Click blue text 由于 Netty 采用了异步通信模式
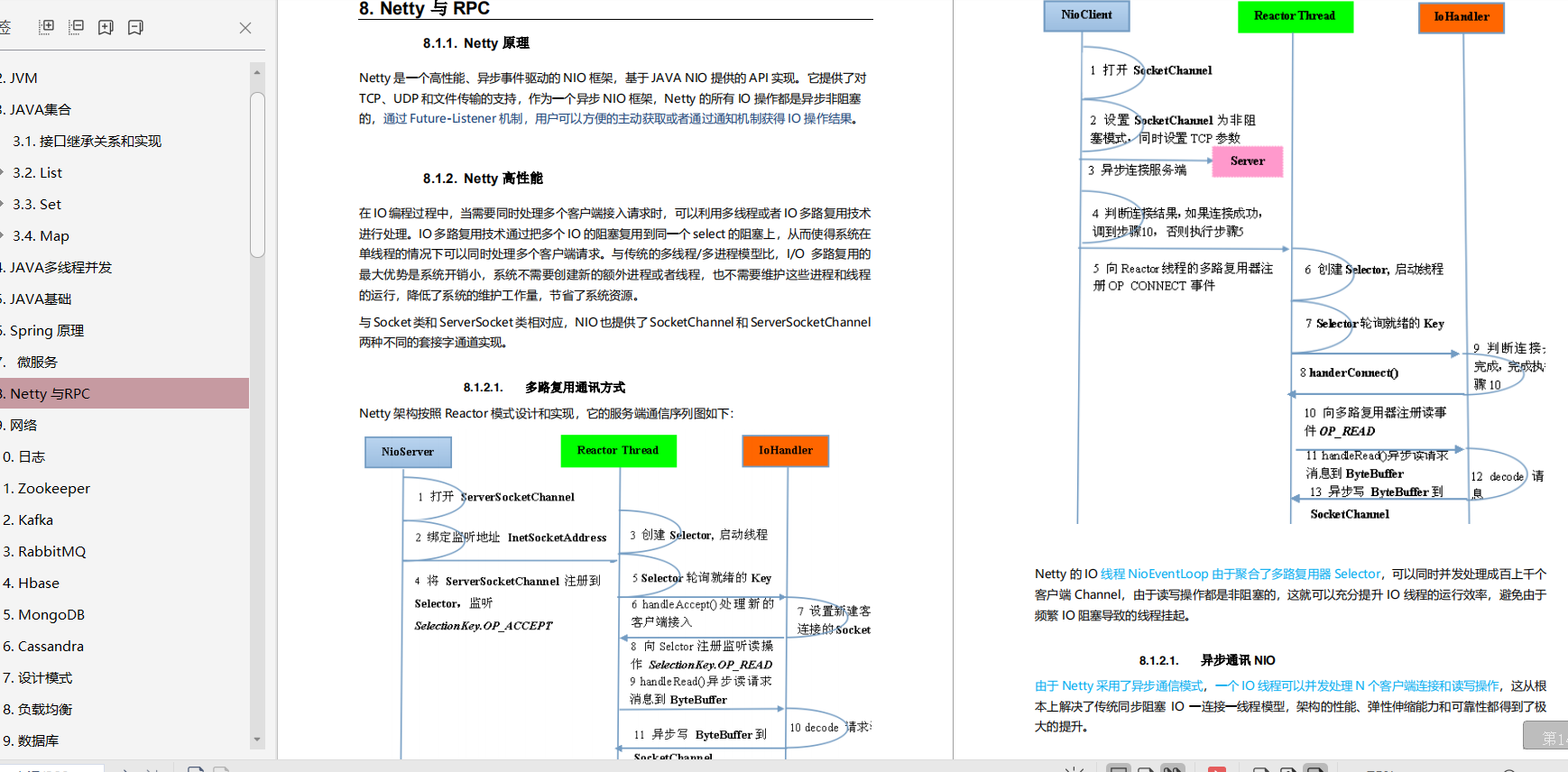1568x772 pixels. 1119,685
